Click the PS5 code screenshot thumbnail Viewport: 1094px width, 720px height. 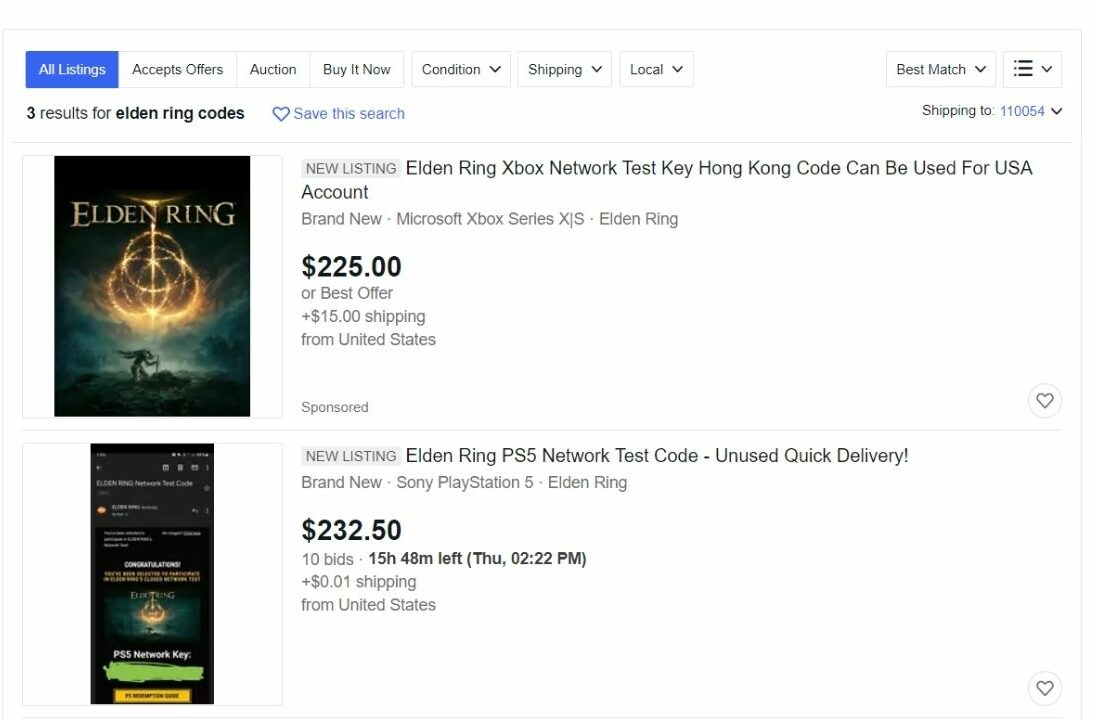coord(152,572)
